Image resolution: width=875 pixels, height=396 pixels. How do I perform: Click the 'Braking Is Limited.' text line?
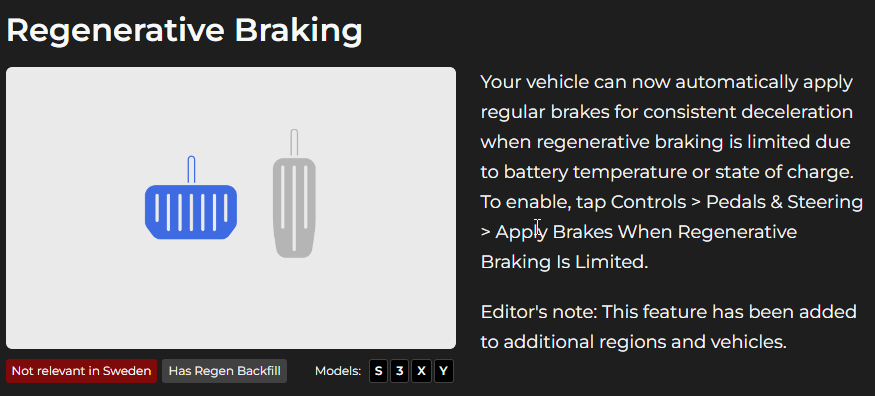[564, 262]
